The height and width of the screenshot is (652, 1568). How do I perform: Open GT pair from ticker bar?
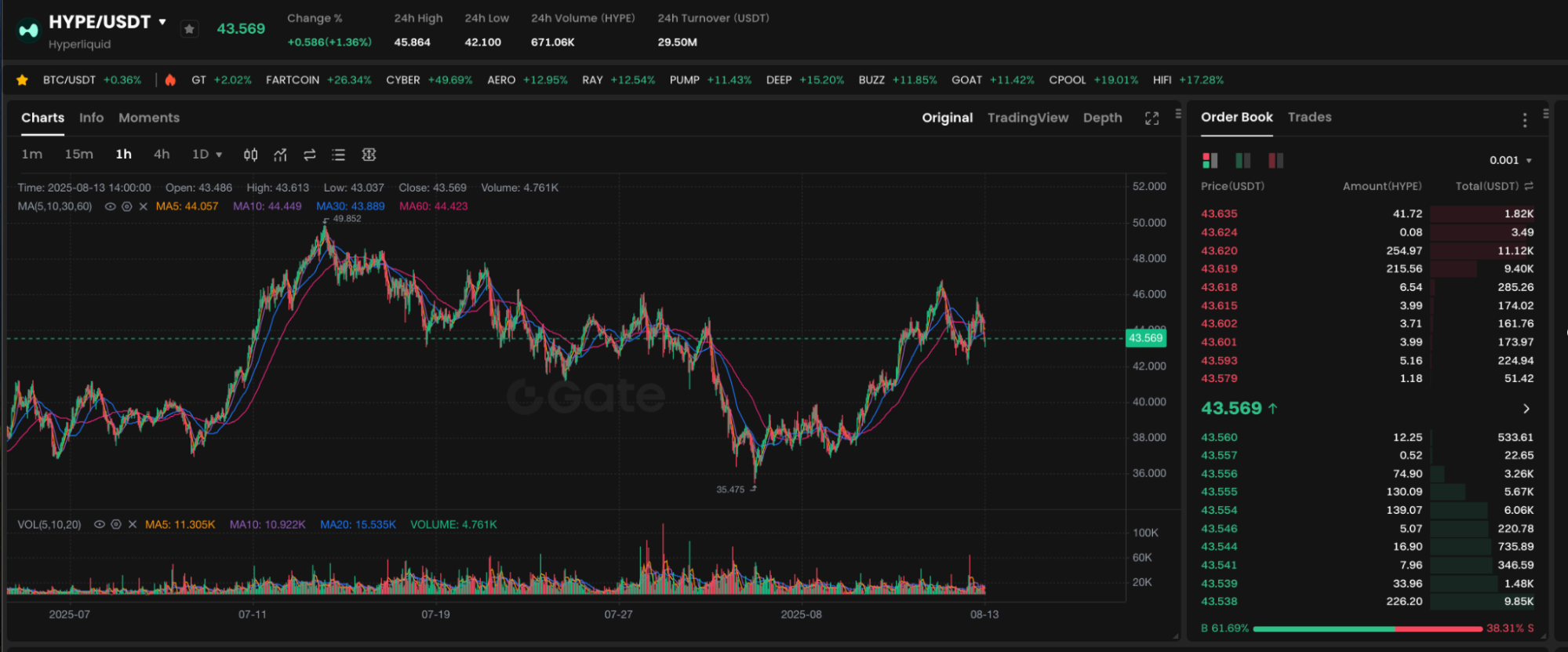point(221,80)
